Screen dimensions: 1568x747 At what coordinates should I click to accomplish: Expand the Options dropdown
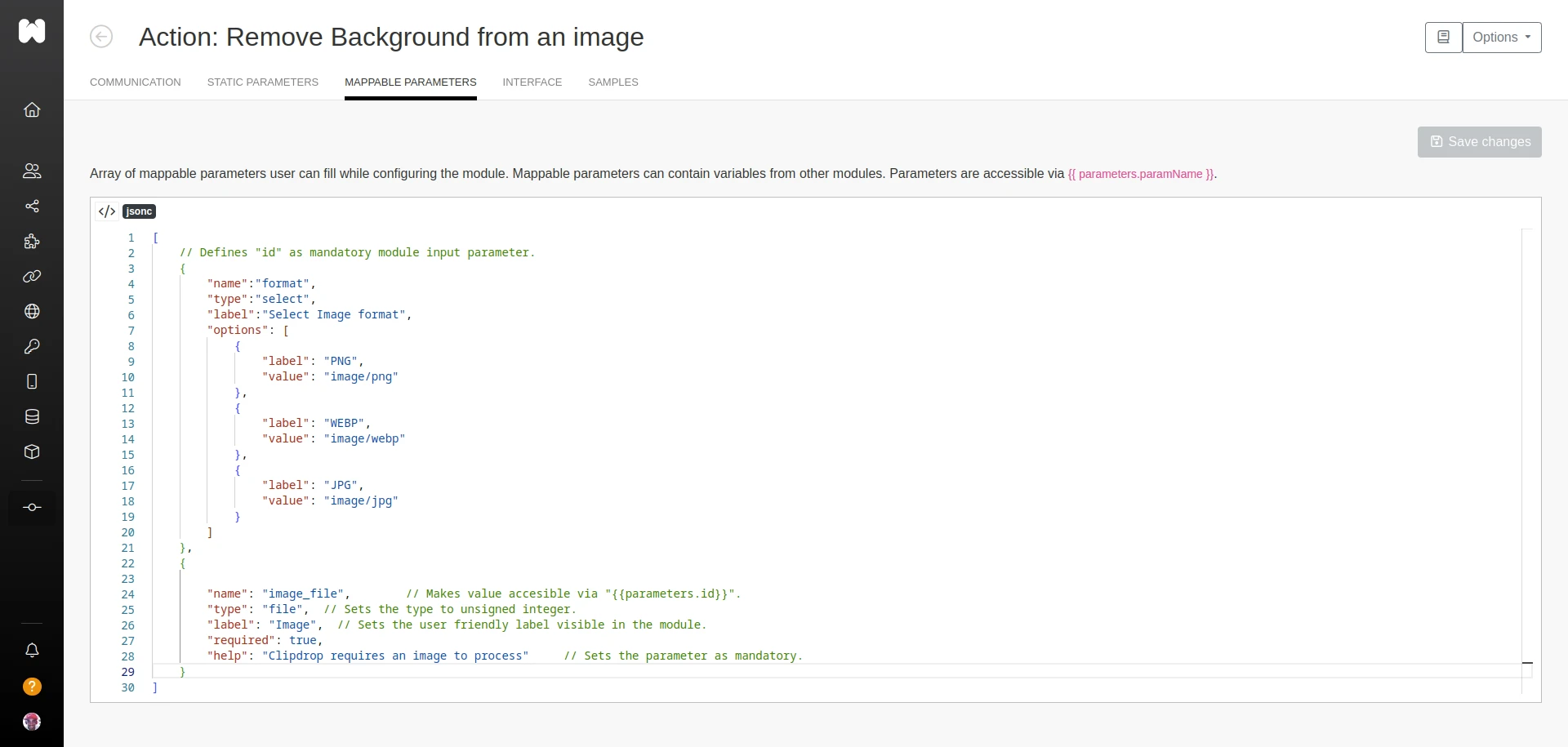click(x=1501, y=38)
